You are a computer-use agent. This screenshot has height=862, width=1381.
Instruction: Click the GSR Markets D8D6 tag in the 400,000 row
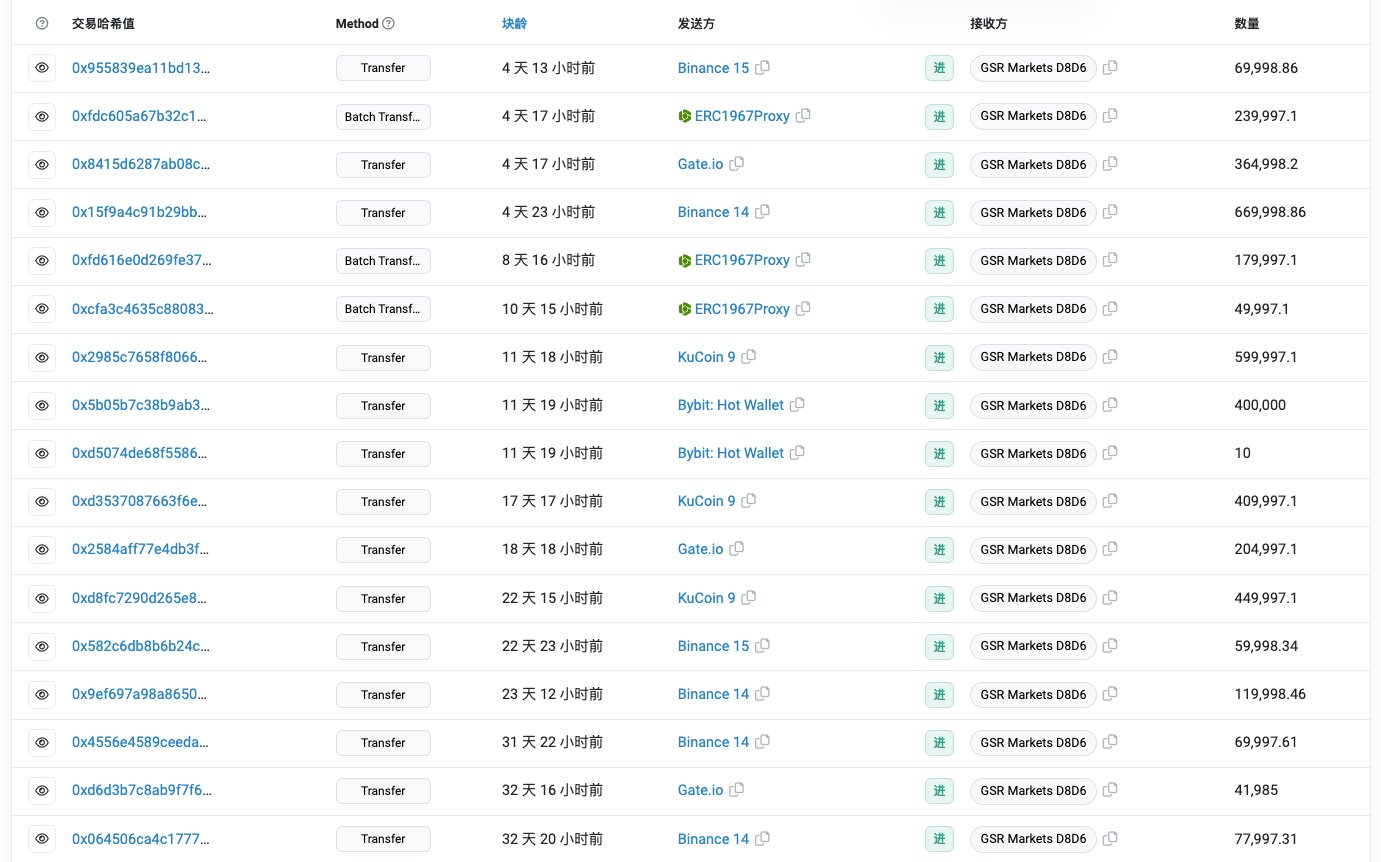[x=1033, y=405]
